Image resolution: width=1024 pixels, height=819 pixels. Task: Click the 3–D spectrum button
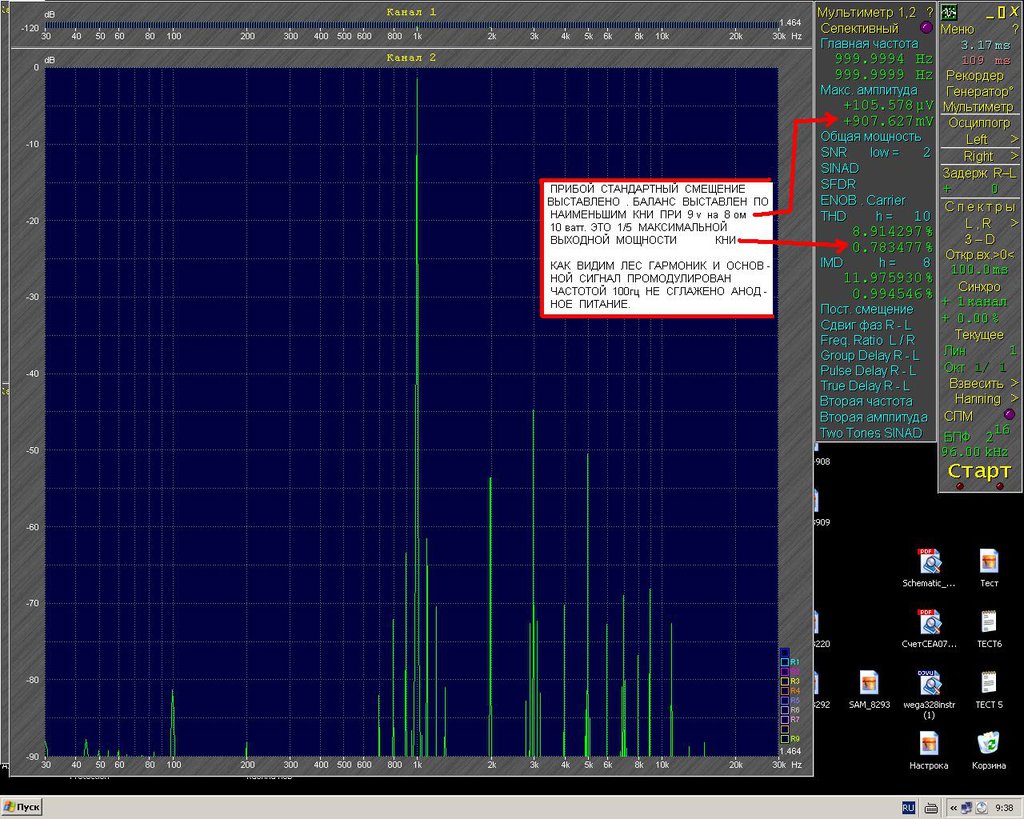click(980, 239)
